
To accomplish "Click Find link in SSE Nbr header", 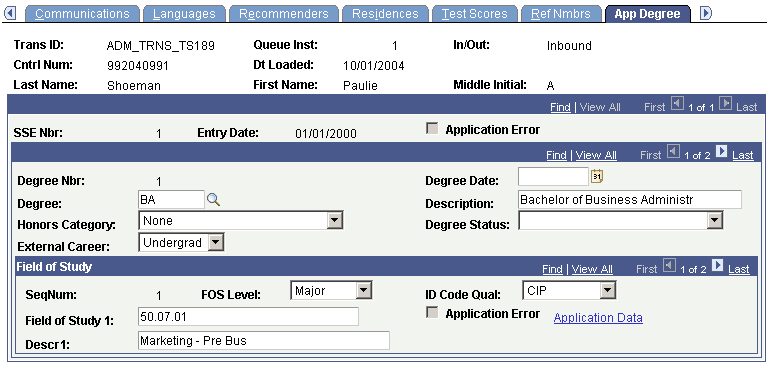I will tap(560, 107).
